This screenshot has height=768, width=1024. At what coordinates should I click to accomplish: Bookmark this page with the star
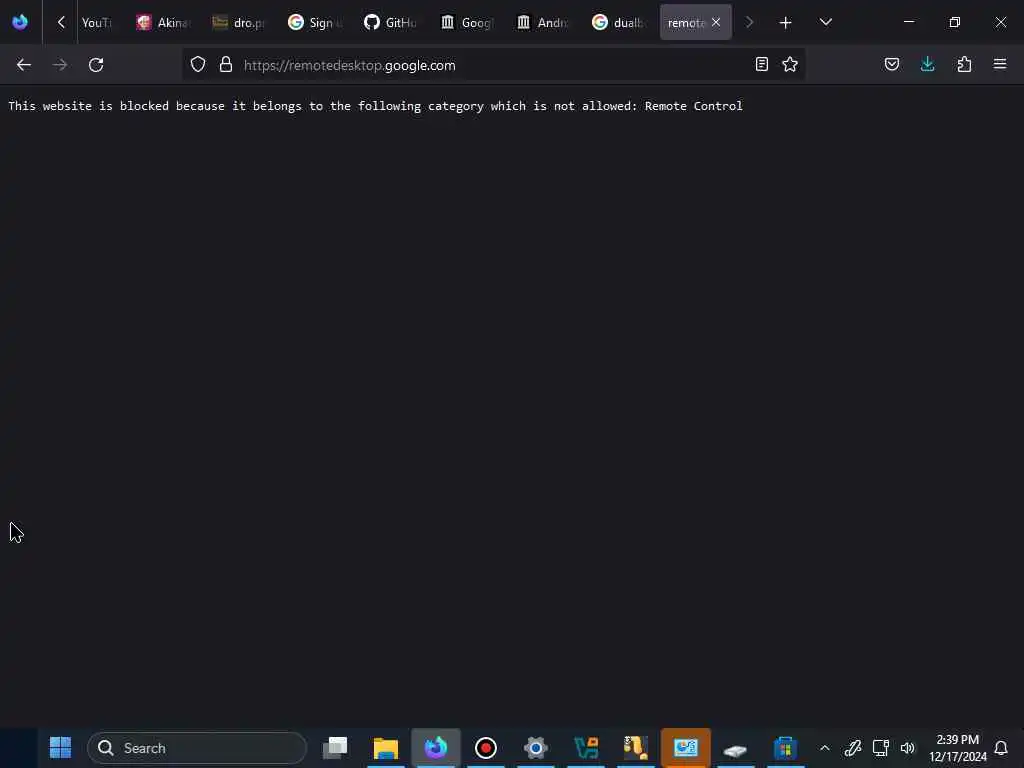tap(790, 65)
